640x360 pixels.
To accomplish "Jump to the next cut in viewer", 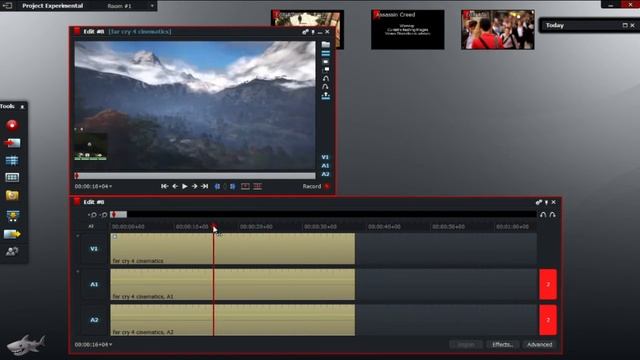I will pyautogui.click(x=204, y=186).
